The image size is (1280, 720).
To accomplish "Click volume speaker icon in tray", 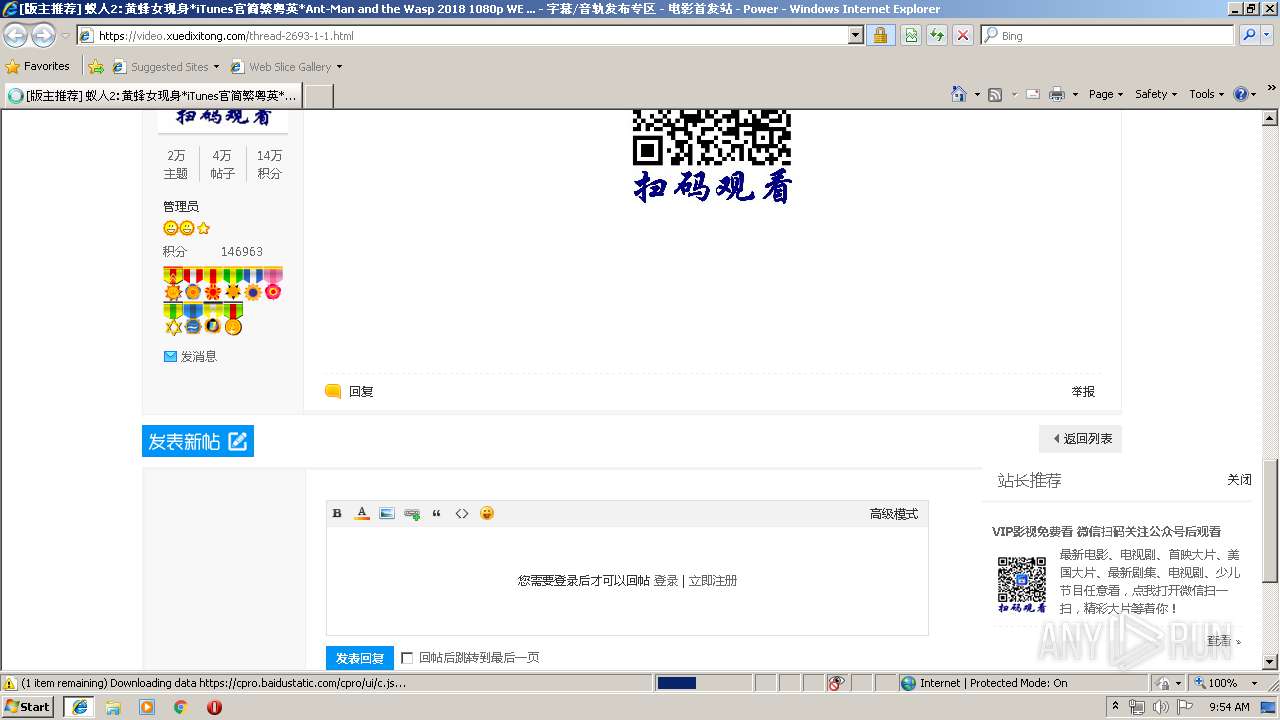I will coord(1161,707).
